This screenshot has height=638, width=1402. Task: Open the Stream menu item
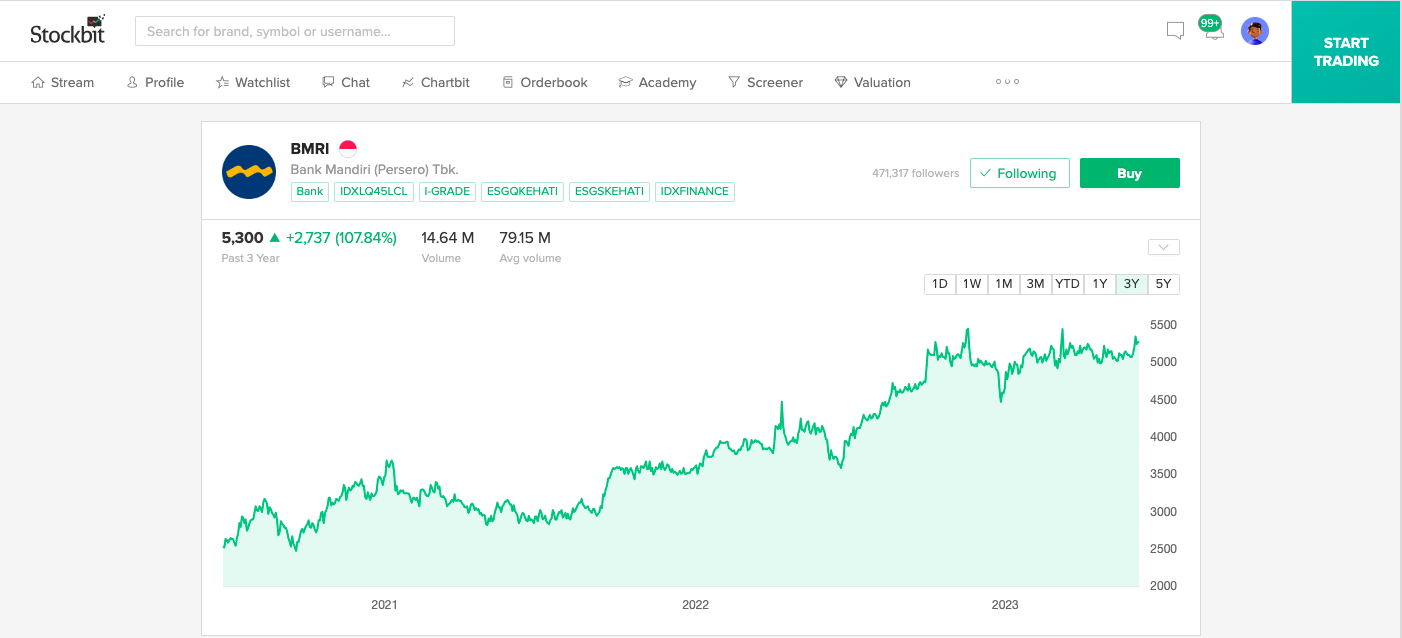[63, 82]
